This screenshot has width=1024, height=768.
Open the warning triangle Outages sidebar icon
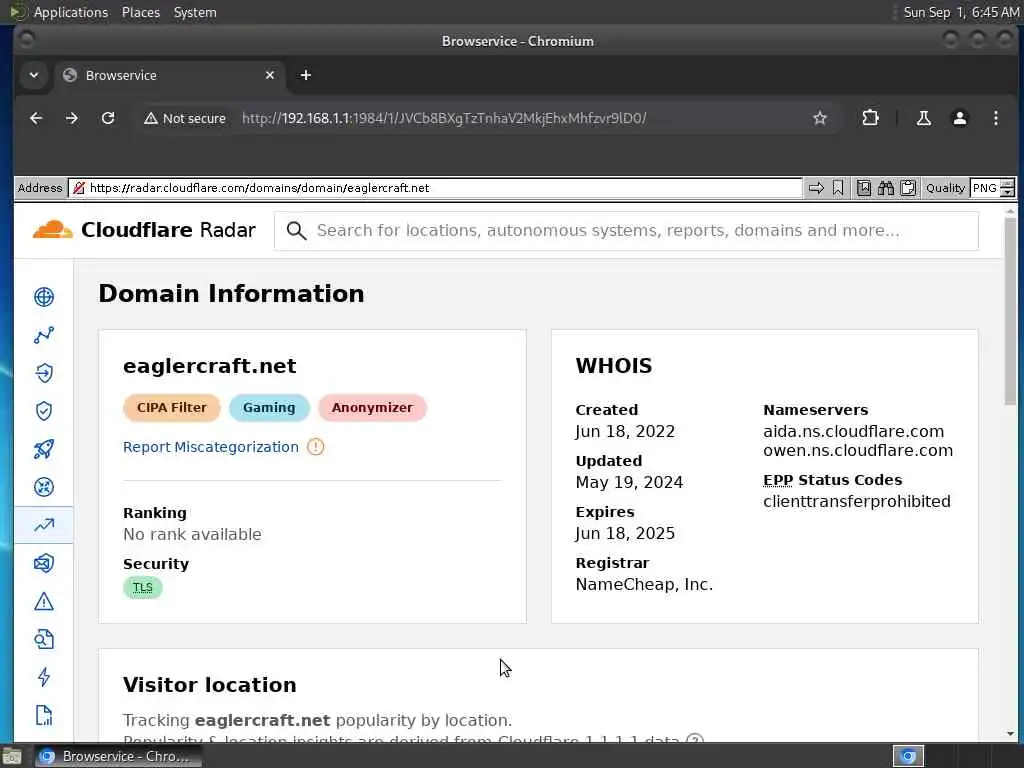click(x=44, y=601)
